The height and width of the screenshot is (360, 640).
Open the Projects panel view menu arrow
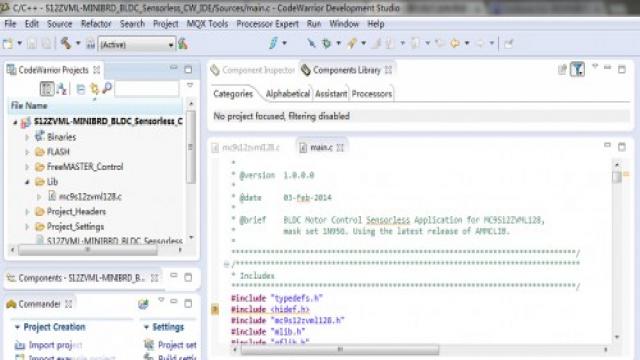tap(190, 85)
